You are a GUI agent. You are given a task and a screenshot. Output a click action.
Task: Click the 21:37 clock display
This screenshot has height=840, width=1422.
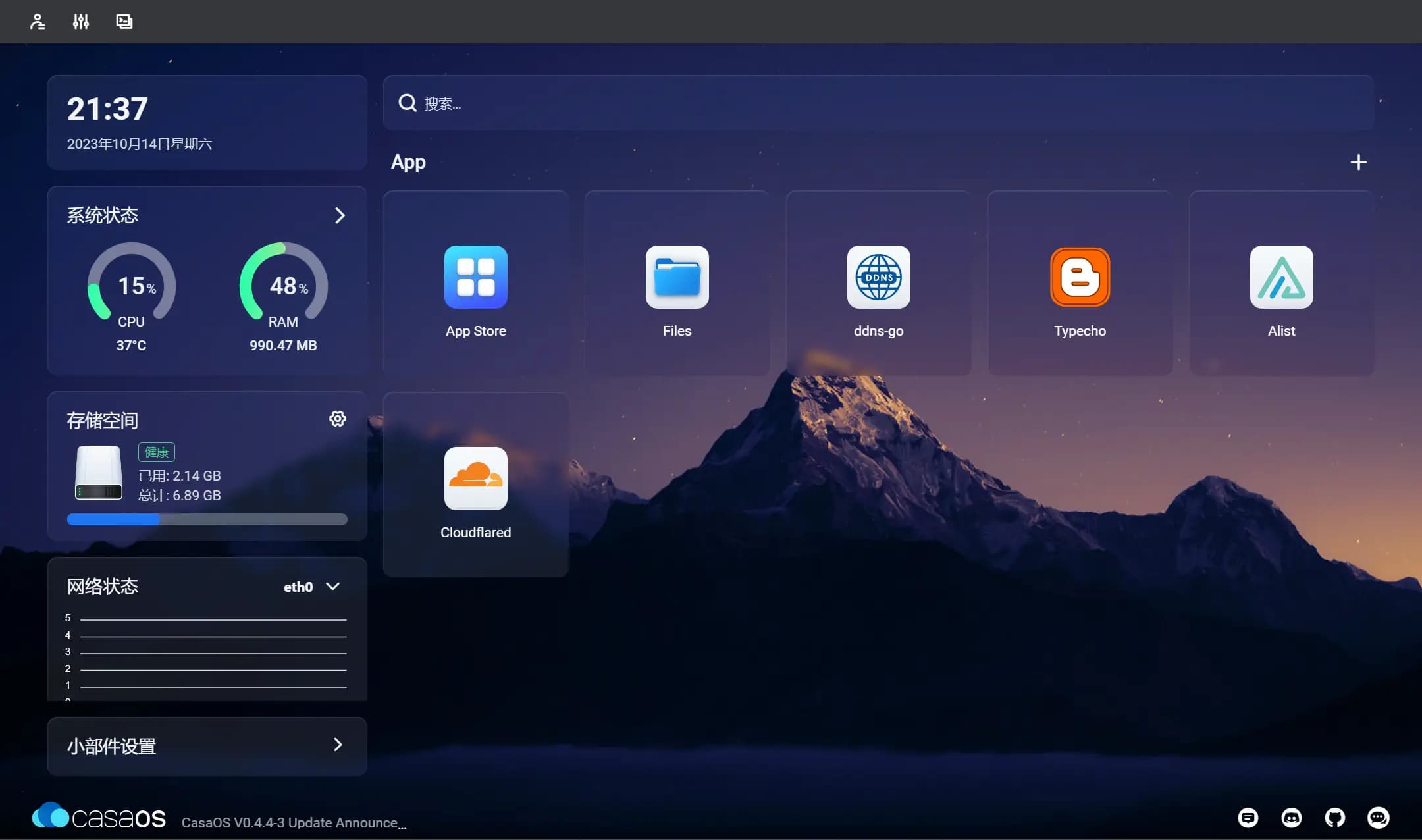coord(107,109)
